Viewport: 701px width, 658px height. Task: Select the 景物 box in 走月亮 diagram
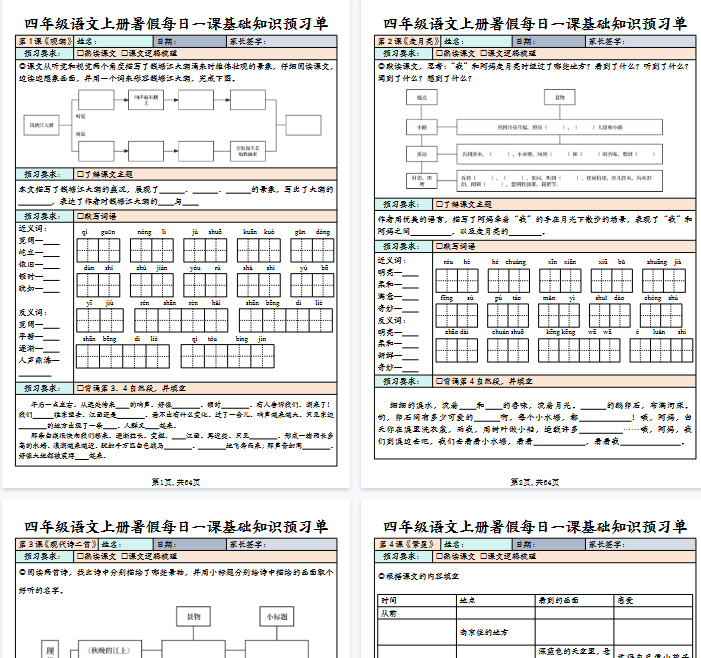click(559, 98)
